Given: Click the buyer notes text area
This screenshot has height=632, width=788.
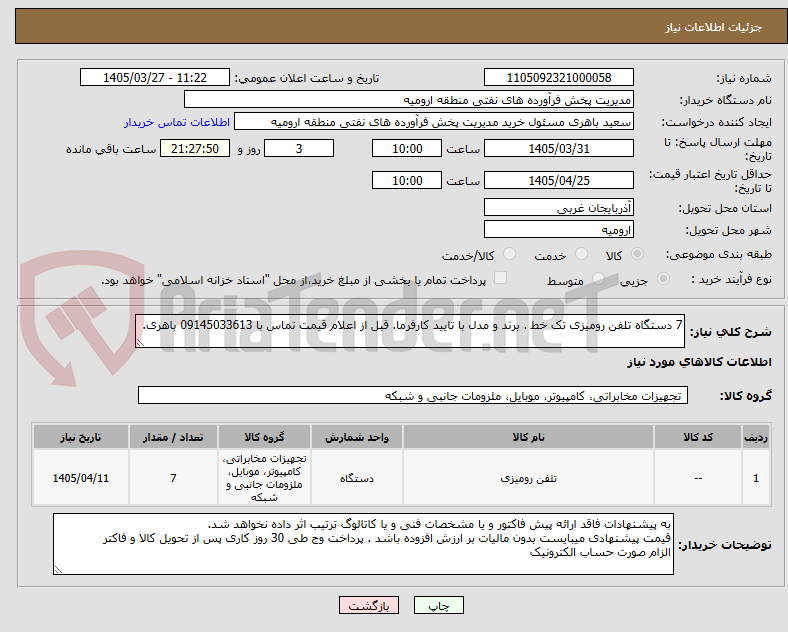Looking at the screenshot, I should click(363, 544).
